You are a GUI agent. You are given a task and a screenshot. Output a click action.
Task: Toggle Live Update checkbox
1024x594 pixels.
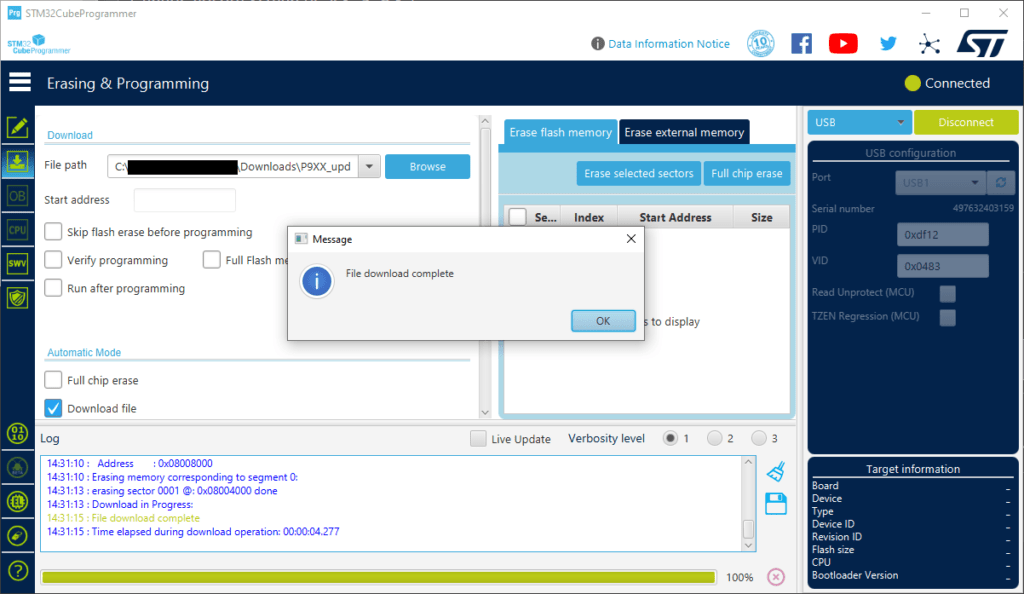pyautogui.click(x=478, y=439)
